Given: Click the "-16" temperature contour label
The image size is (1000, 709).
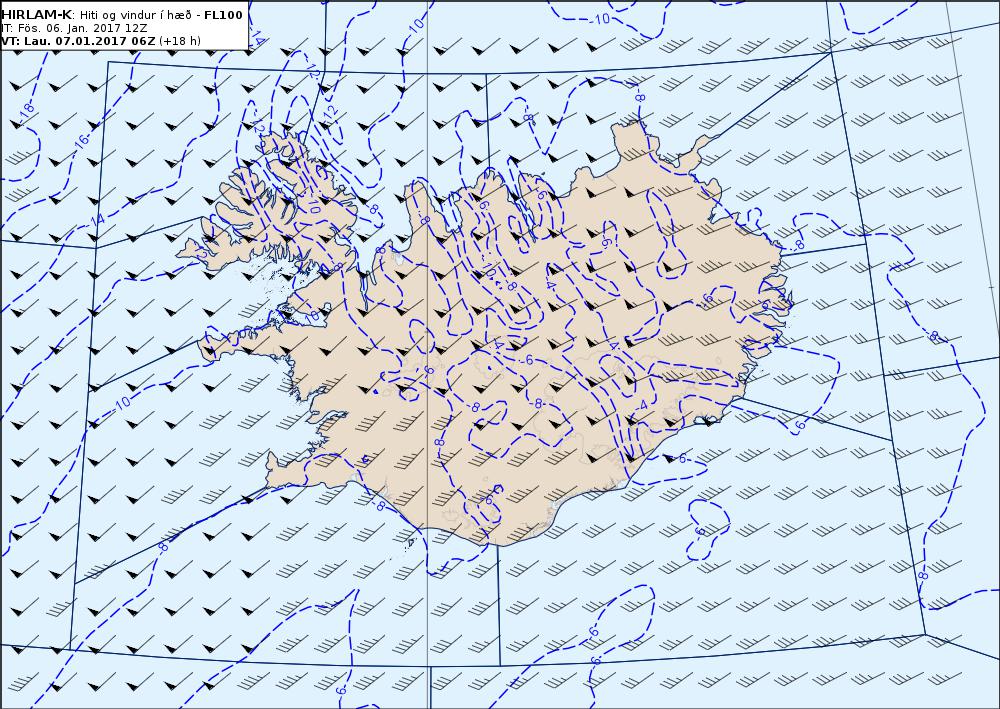Looking at the screenshot, I should [81, 143].
